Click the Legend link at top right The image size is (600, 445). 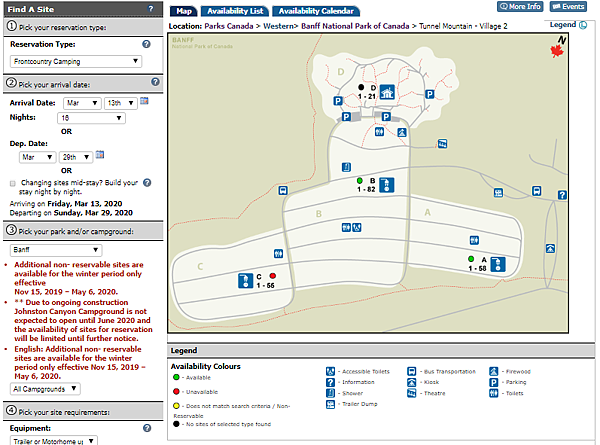[563, 24]
